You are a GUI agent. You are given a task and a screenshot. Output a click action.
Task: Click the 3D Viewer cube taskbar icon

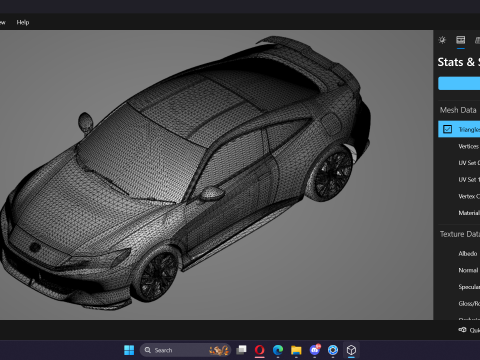coord(351,350)
